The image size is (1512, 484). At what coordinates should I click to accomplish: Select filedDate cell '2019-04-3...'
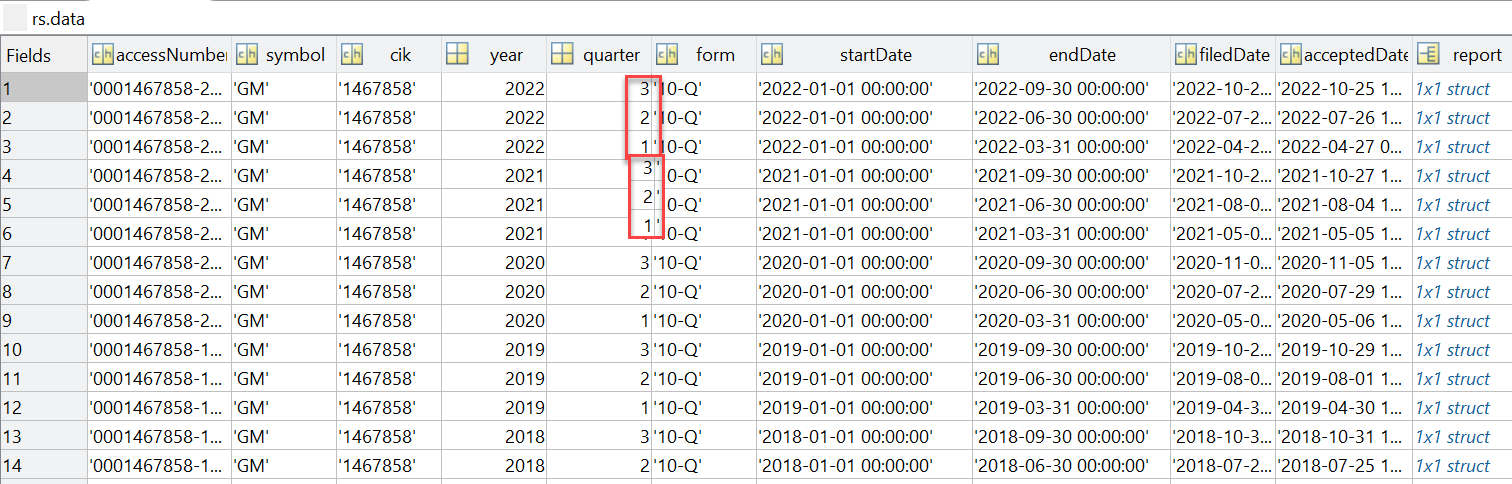tap(1223, 407)
